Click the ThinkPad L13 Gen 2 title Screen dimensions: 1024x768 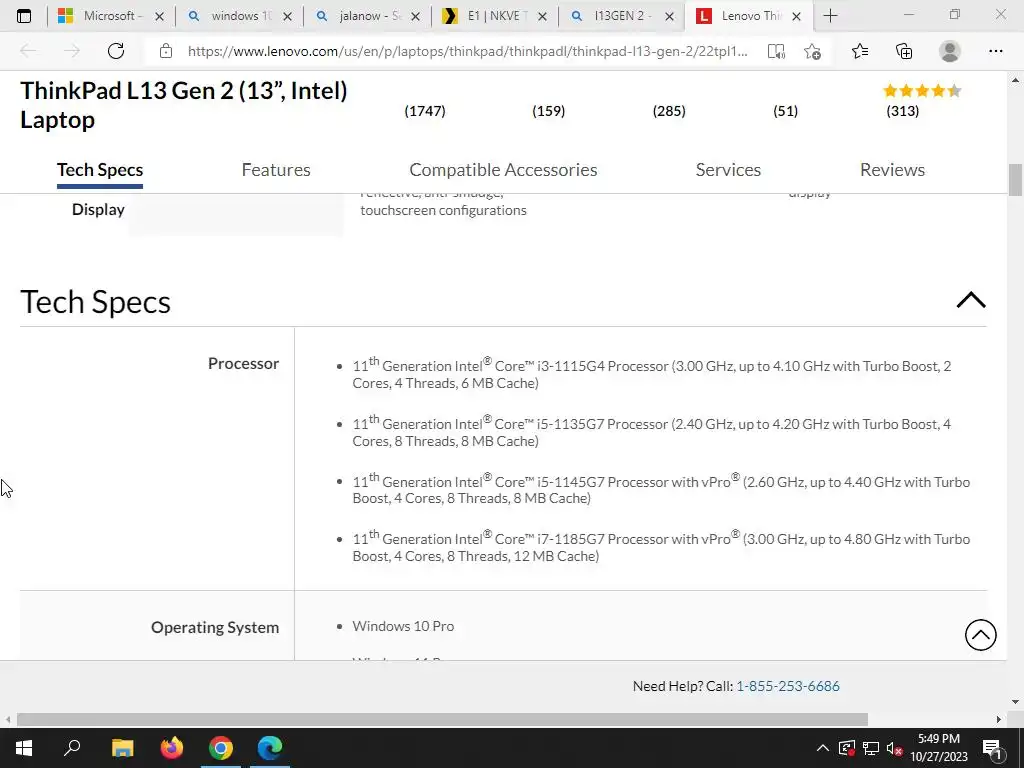pyautogui.click(x=184, y=105)
